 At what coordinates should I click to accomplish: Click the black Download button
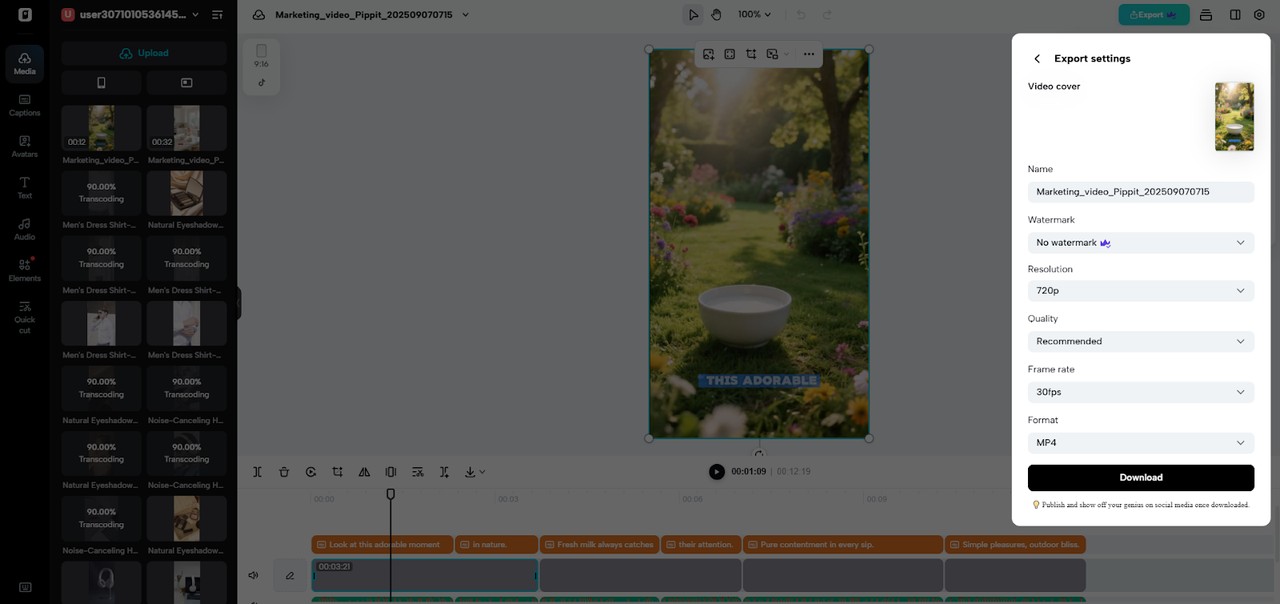[x=1140, y=478]
